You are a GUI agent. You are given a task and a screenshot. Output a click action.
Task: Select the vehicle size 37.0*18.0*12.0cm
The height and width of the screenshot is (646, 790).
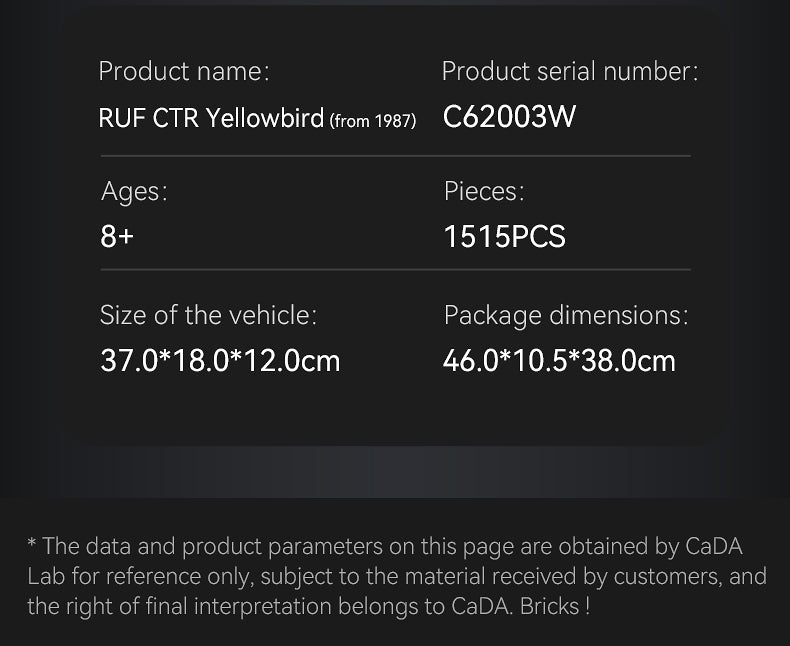220,360
